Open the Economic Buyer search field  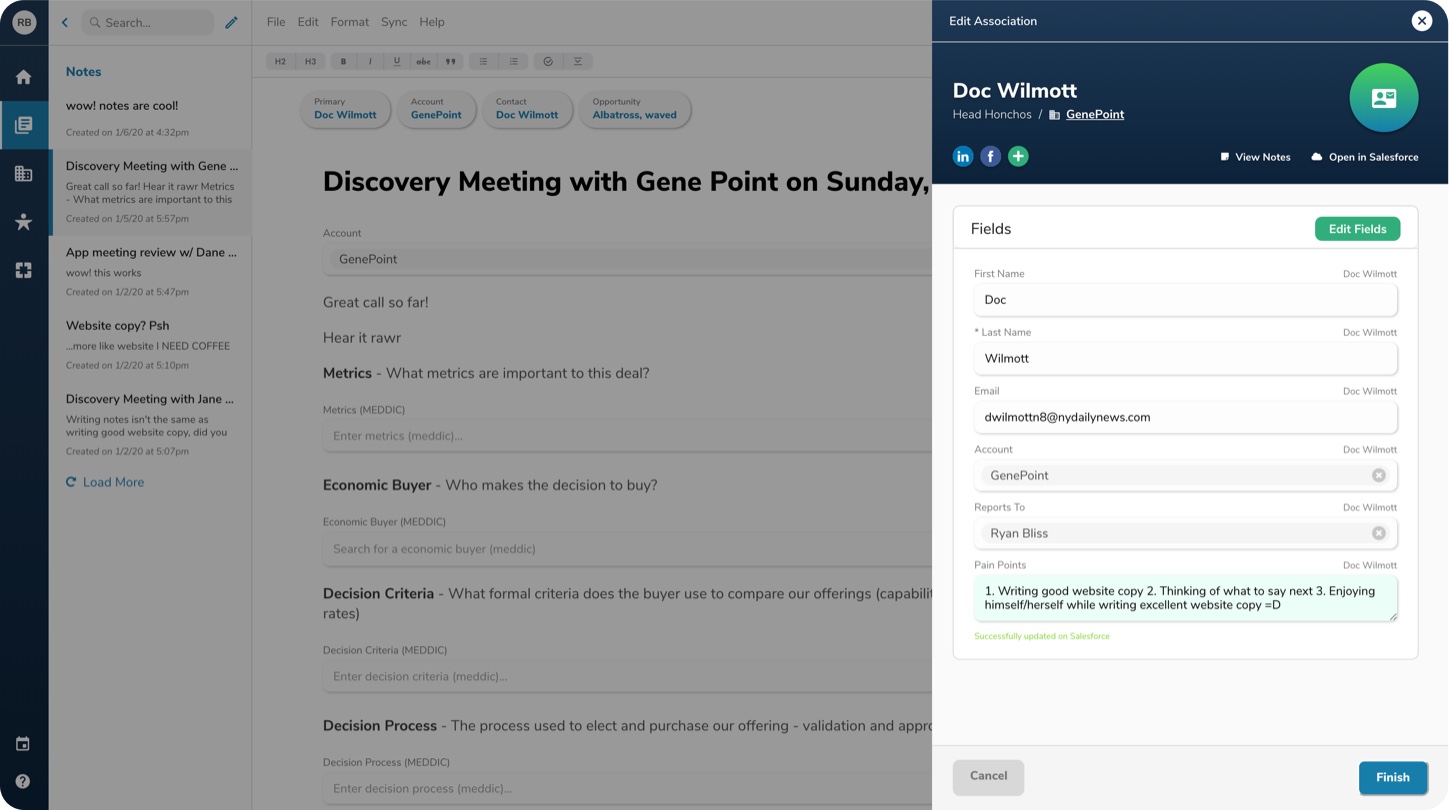pos(627,549)
